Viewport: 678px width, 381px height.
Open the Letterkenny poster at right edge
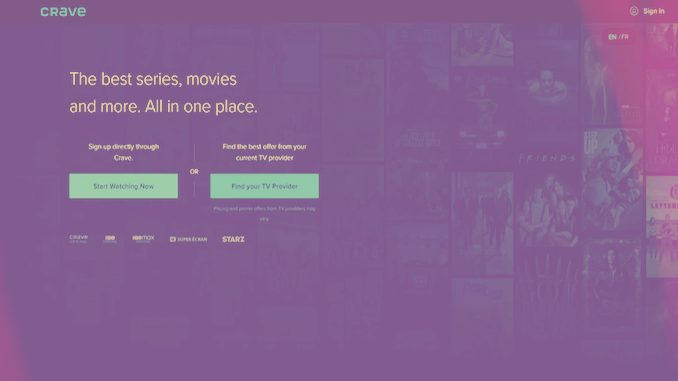(662, 227)
